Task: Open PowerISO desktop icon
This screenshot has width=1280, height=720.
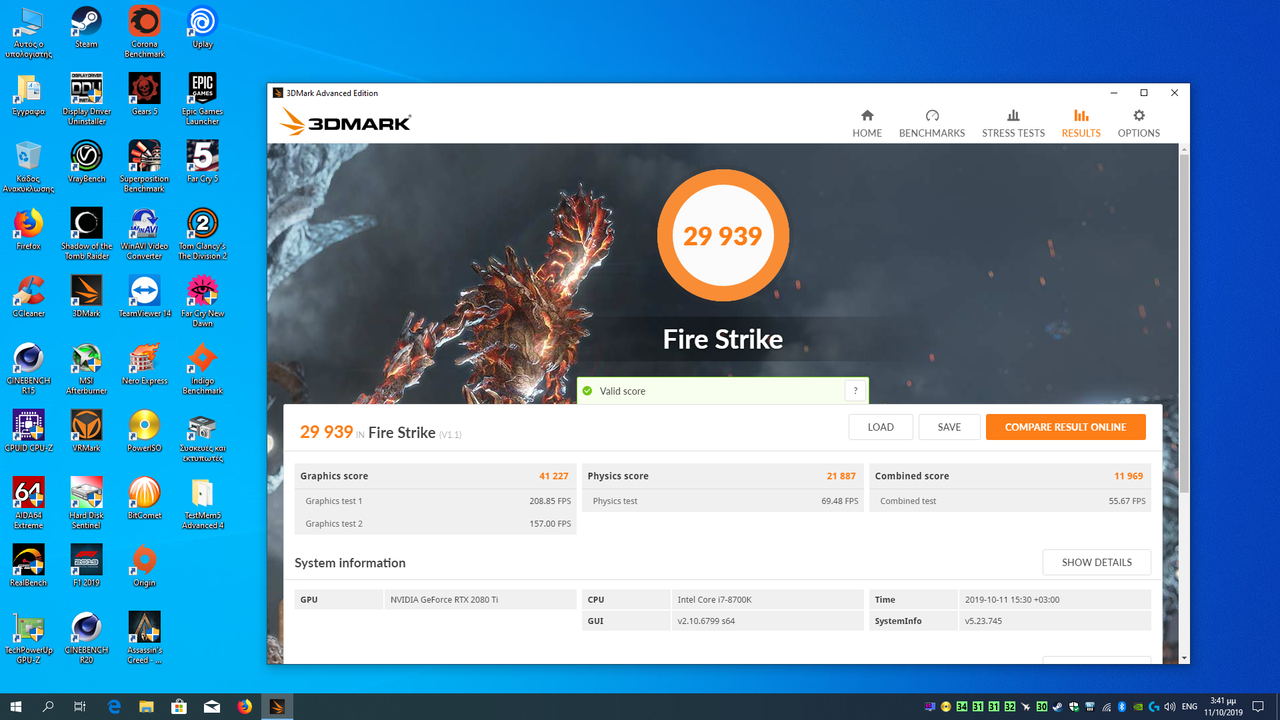Action: point(144,431)
